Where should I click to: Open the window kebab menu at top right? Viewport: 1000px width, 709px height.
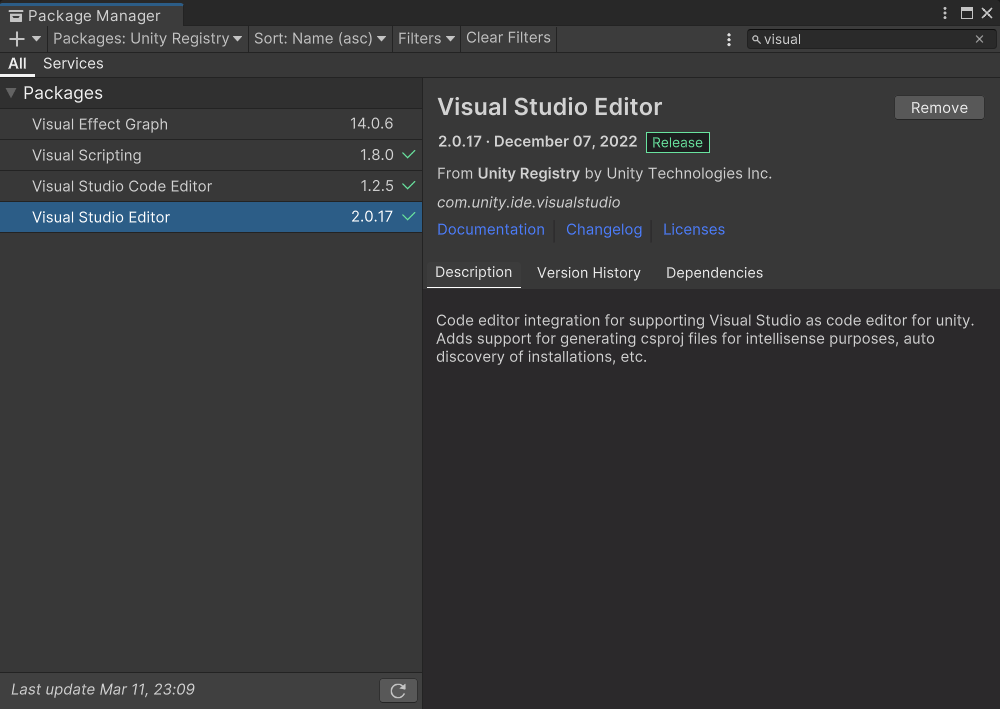point(945,13)
